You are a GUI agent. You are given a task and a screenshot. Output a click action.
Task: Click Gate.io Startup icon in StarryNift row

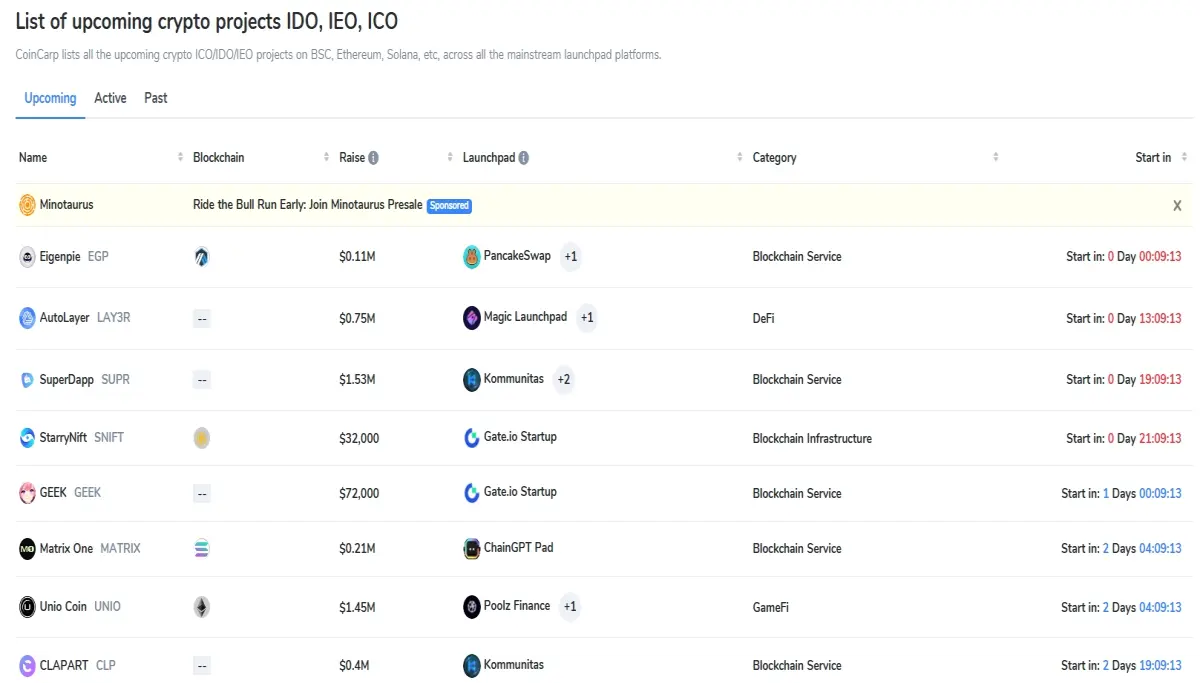pos(472,438)
